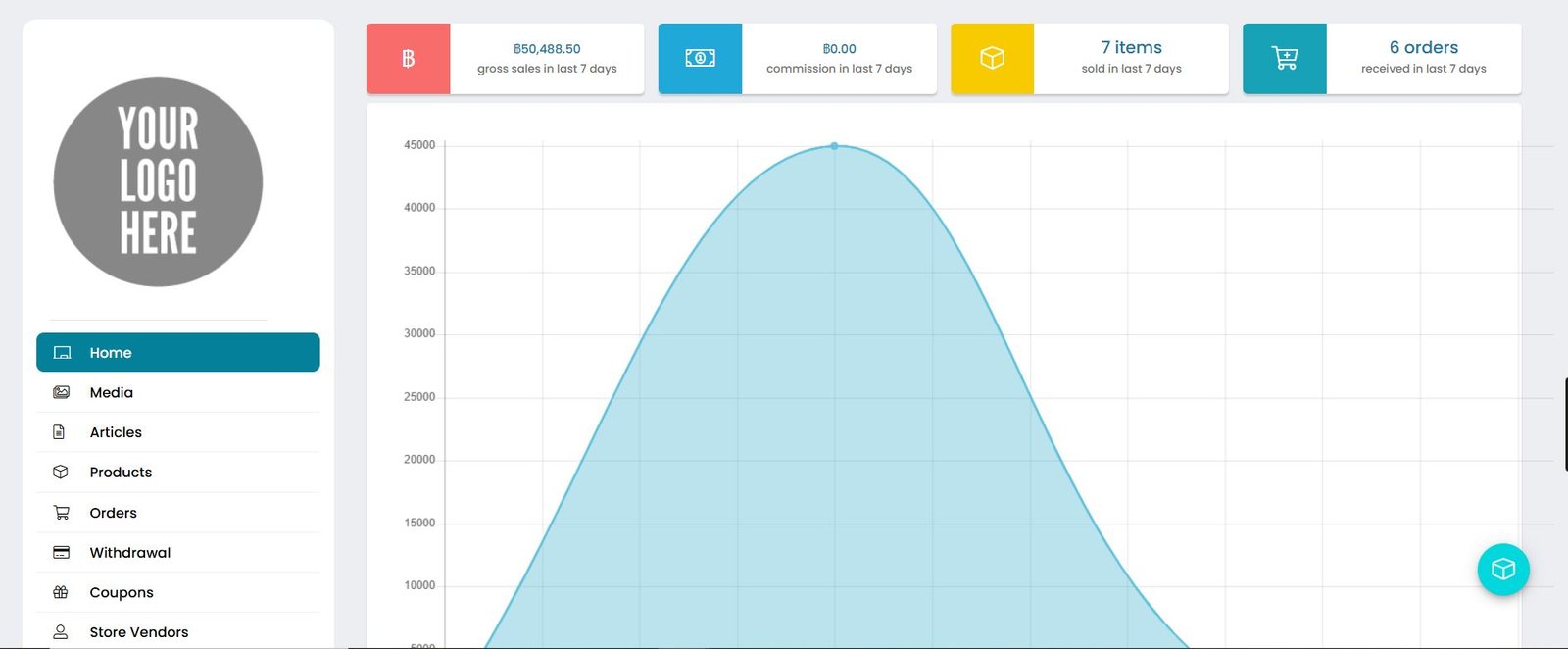Go to the Products menu entry

(x=121, y=473)
